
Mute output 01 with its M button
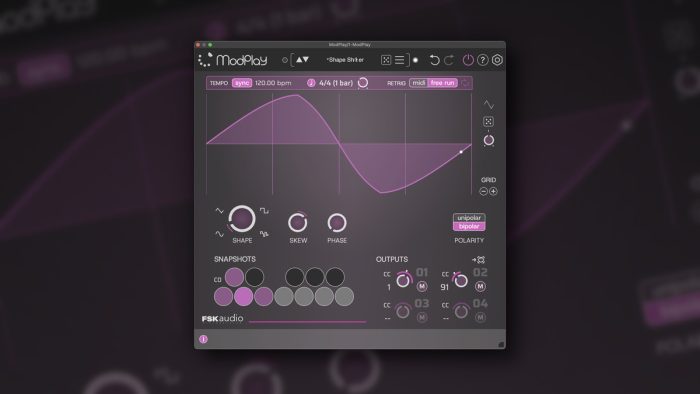pyautogui.click(x=422, y=286)
